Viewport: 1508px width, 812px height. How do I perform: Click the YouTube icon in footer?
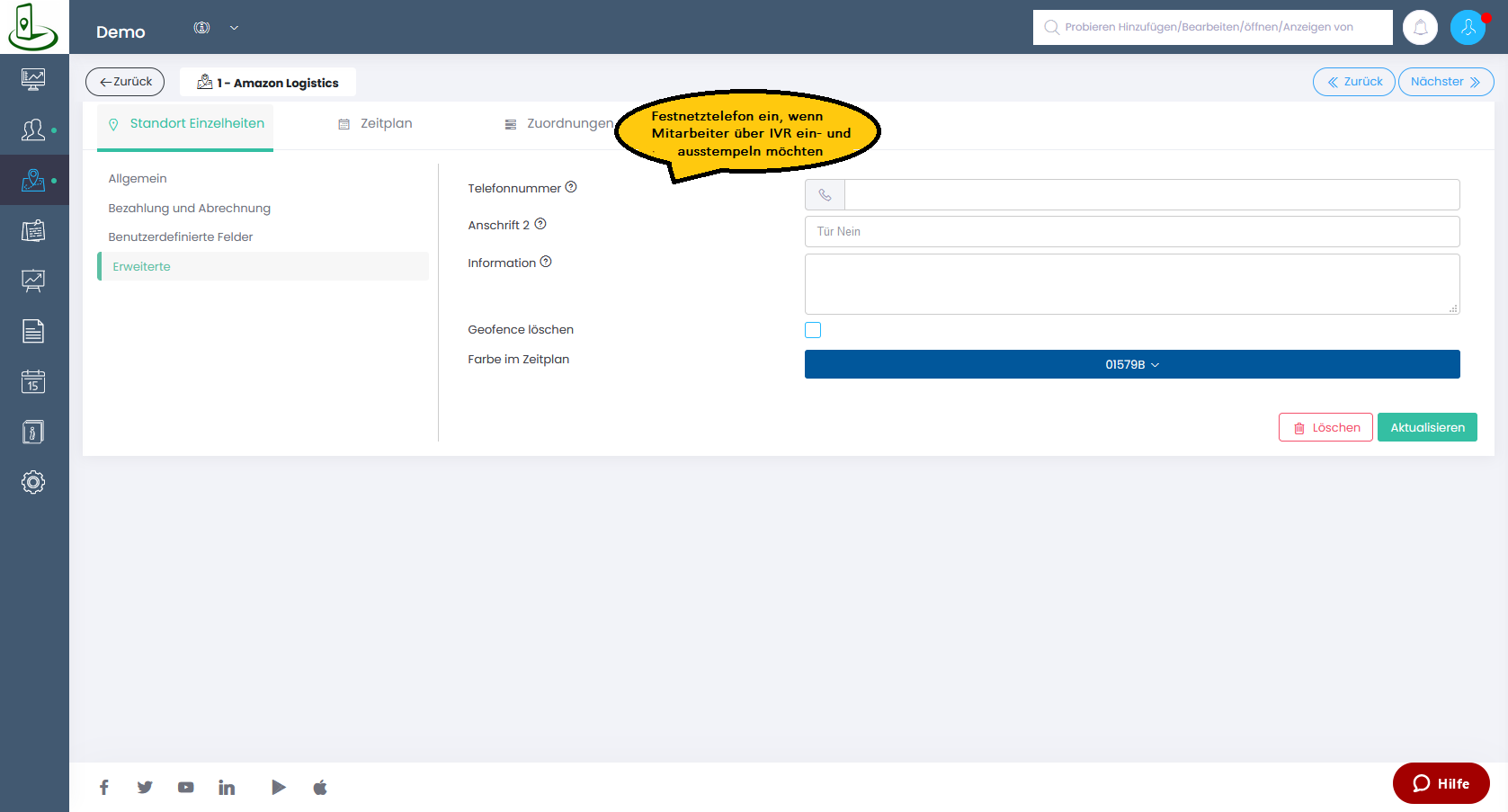pos(186,788)
